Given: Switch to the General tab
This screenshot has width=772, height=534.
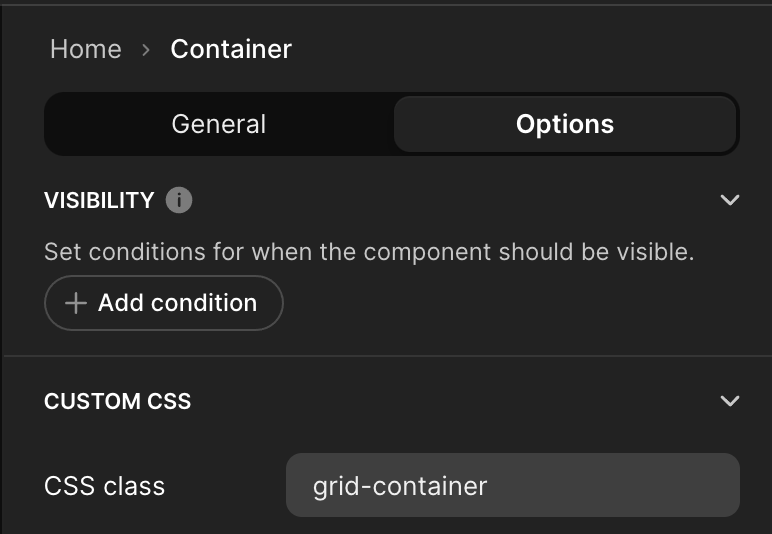Looking at the screenshot, I should (x=219, y=124).
